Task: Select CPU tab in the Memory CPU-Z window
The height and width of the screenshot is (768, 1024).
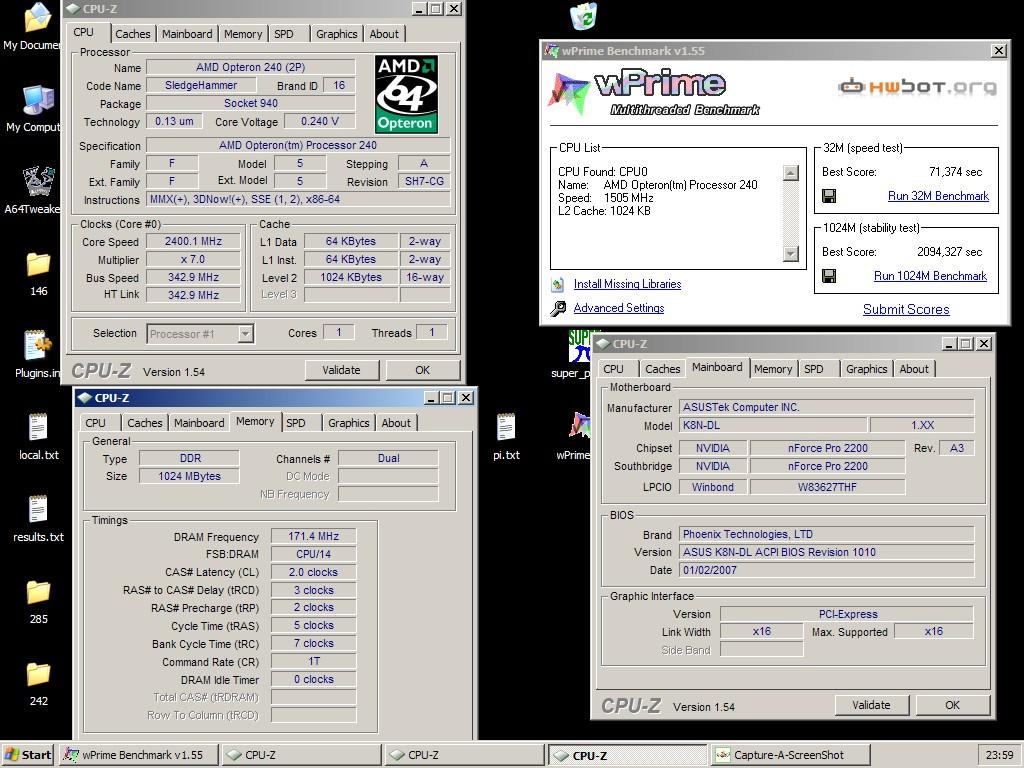Action: click(x=95, y=423)
